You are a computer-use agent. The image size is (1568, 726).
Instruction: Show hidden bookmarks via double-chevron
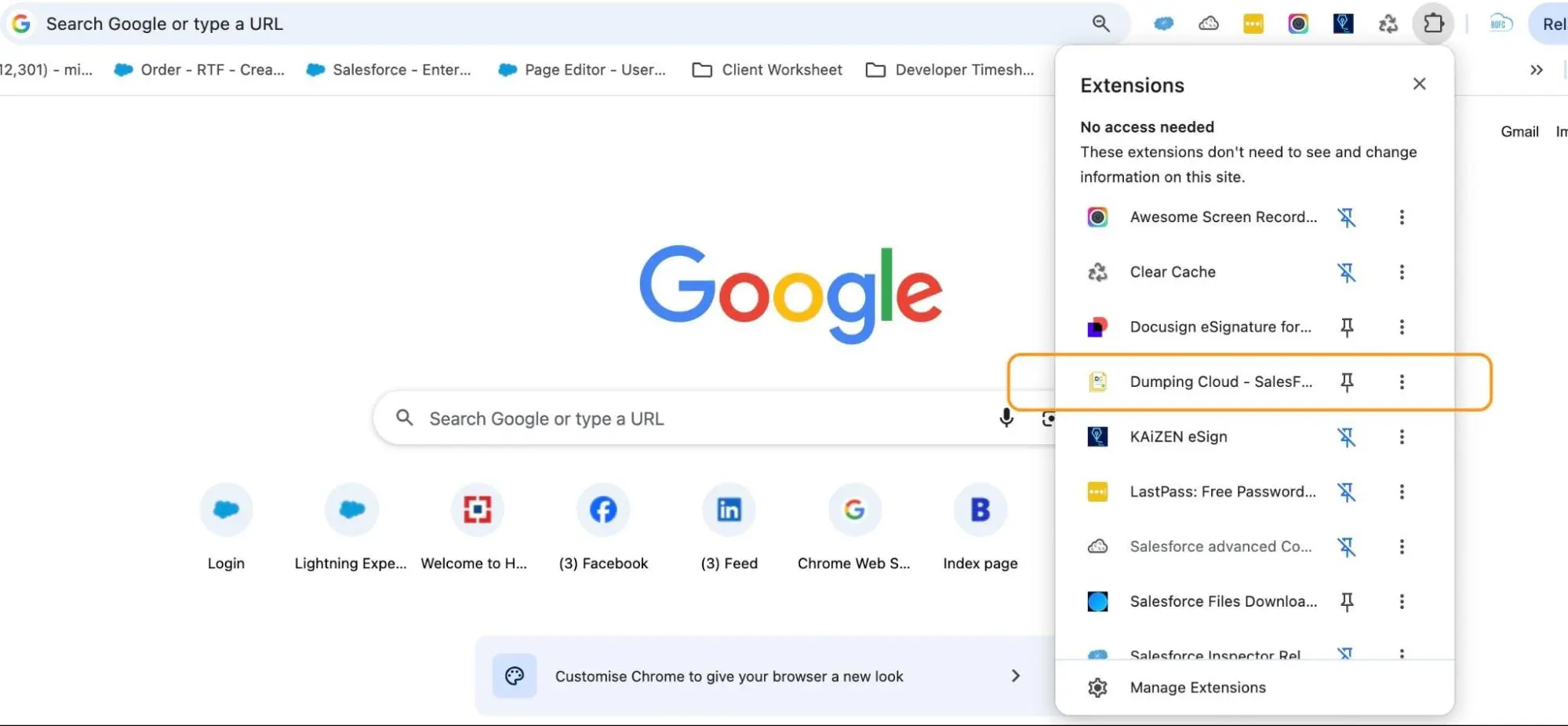click(x=1536, y=70)
